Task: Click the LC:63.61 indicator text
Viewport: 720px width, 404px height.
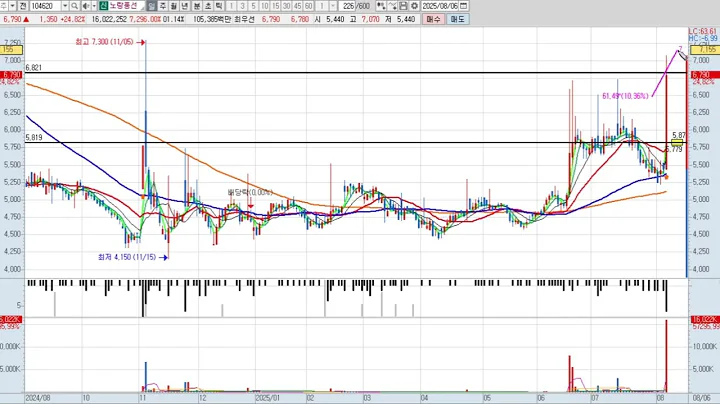Action: [703, 31]
